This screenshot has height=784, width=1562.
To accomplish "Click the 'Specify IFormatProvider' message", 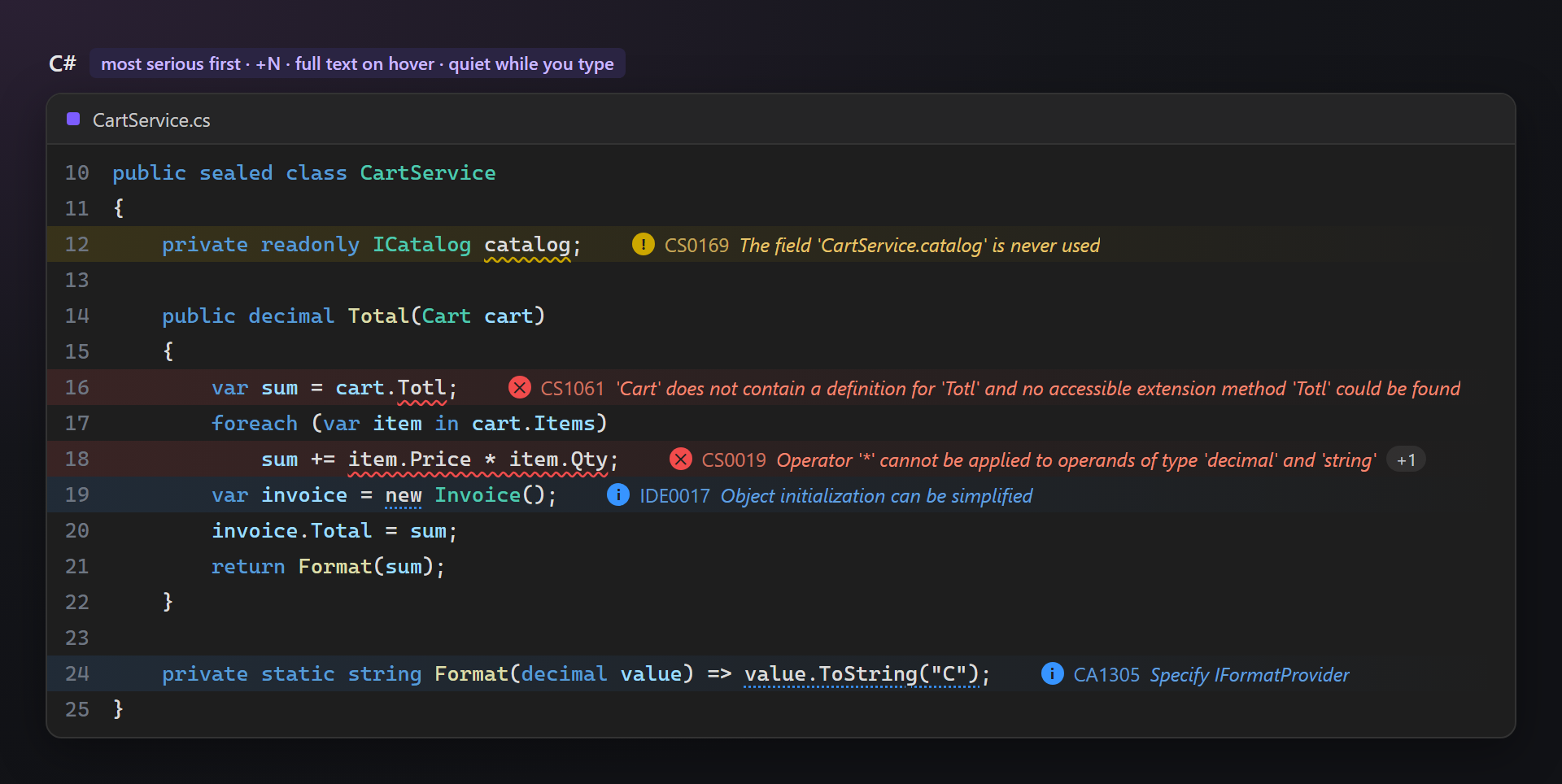I will coord(1250,675).
